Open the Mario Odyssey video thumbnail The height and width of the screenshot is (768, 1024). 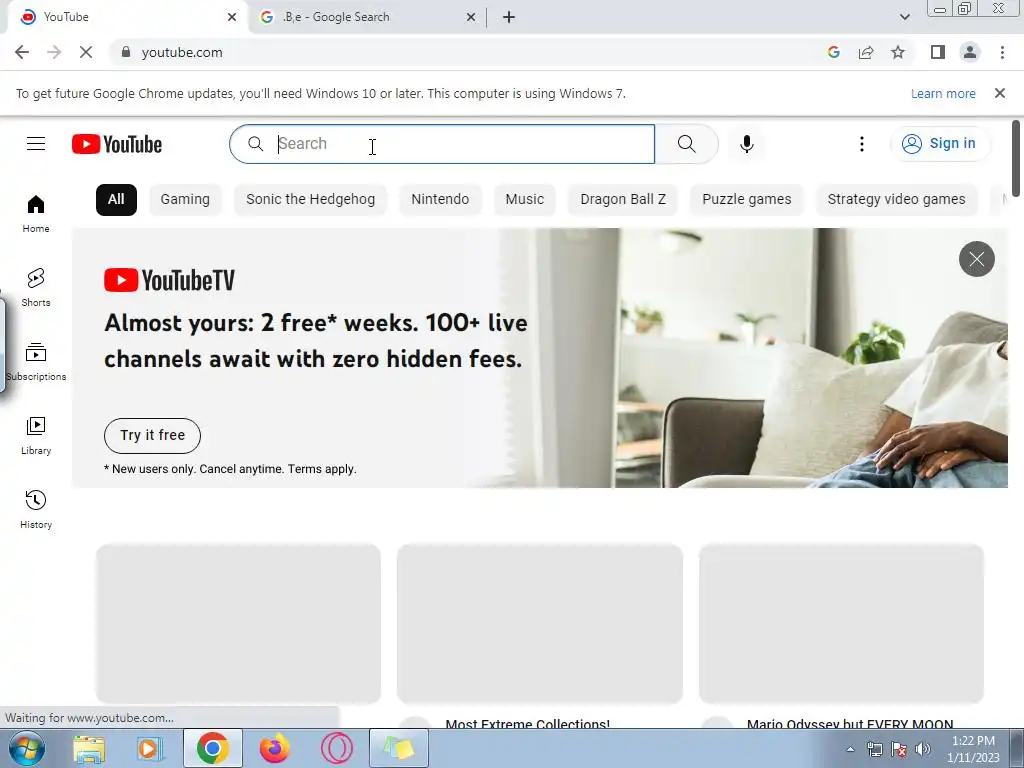point(841,624)
